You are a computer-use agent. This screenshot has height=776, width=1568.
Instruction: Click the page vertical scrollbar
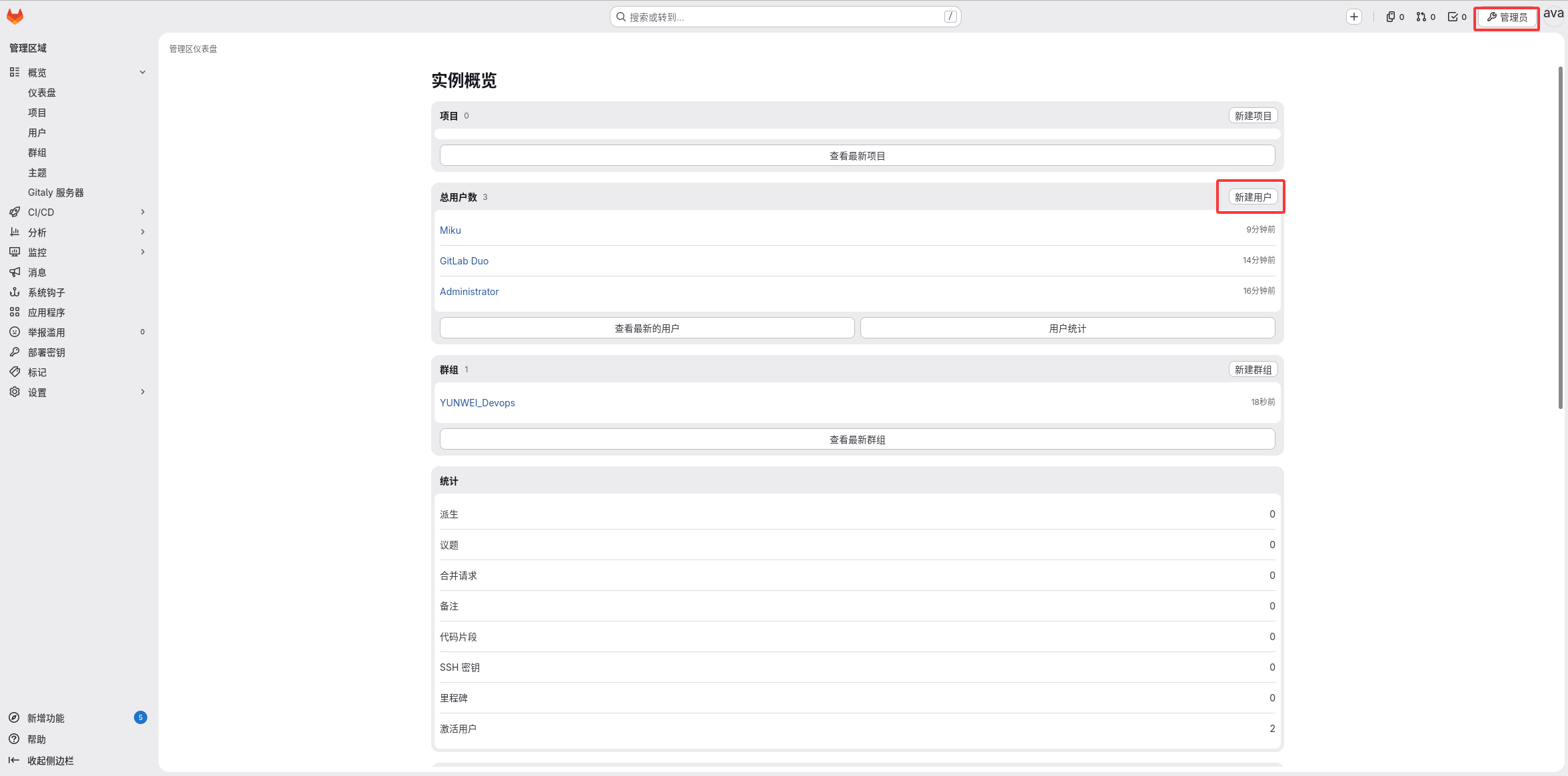tap(1560, 237)
